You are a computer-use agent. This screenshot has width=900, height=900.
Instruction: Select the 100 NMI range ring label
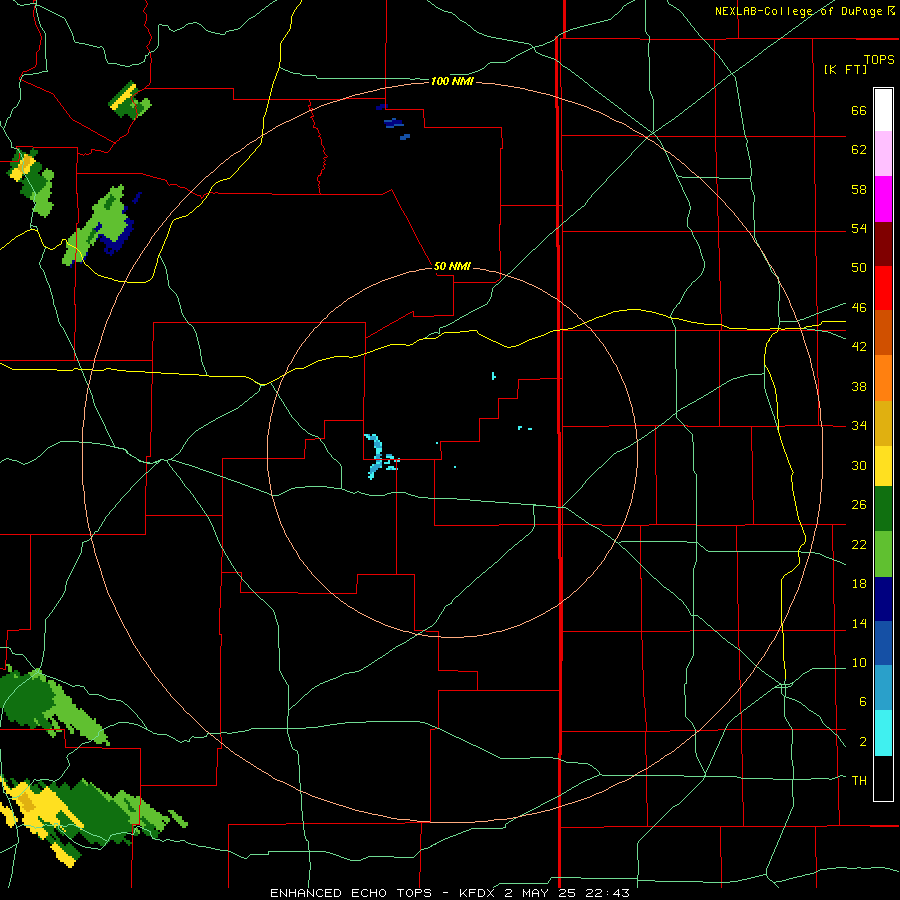[x=452, y=81]
